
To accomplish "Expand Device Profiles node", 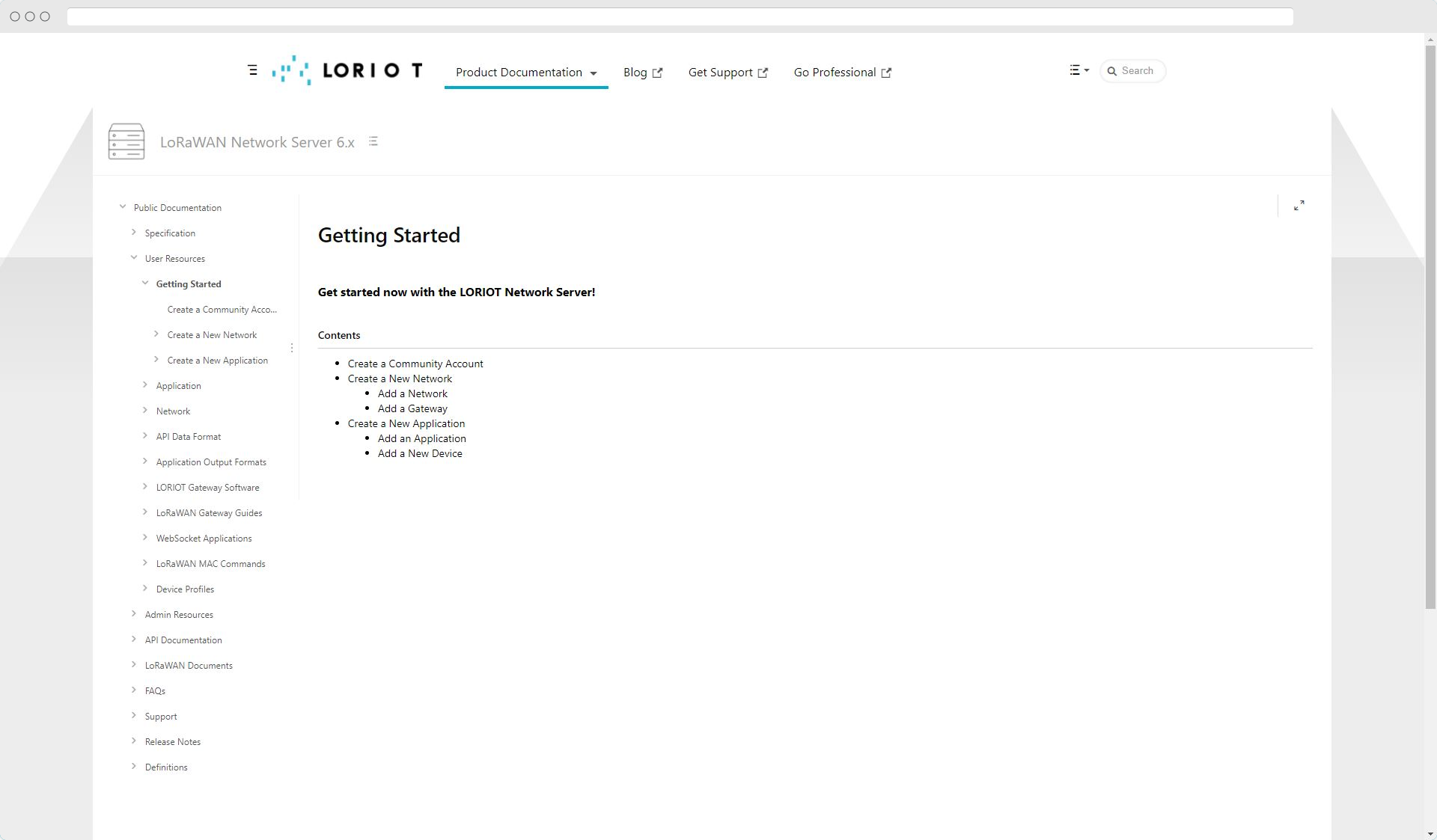I will coord(145,589).
